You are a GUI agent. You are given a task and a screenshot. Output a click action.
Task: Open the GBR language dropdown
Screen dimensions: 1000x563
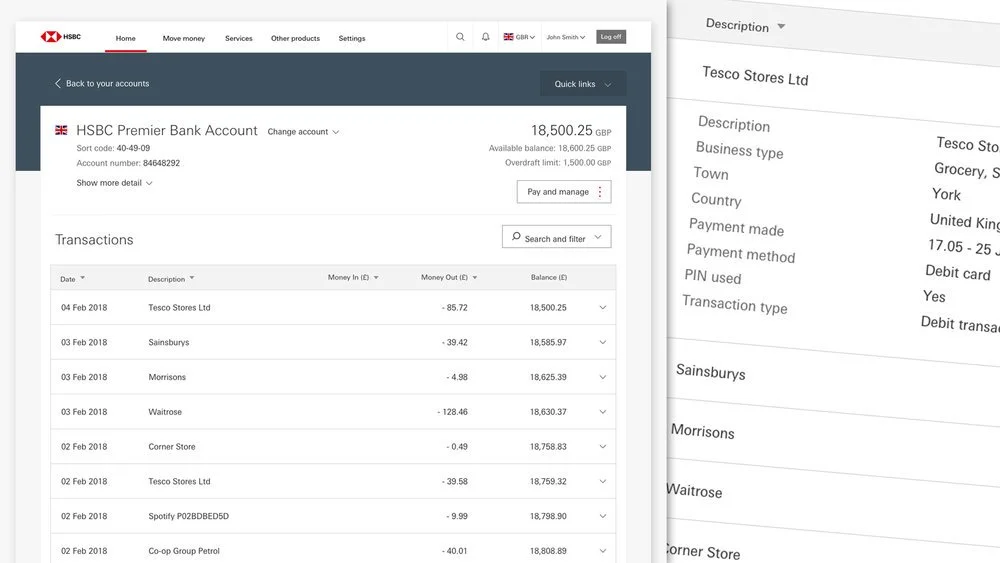tap(519, 37)
